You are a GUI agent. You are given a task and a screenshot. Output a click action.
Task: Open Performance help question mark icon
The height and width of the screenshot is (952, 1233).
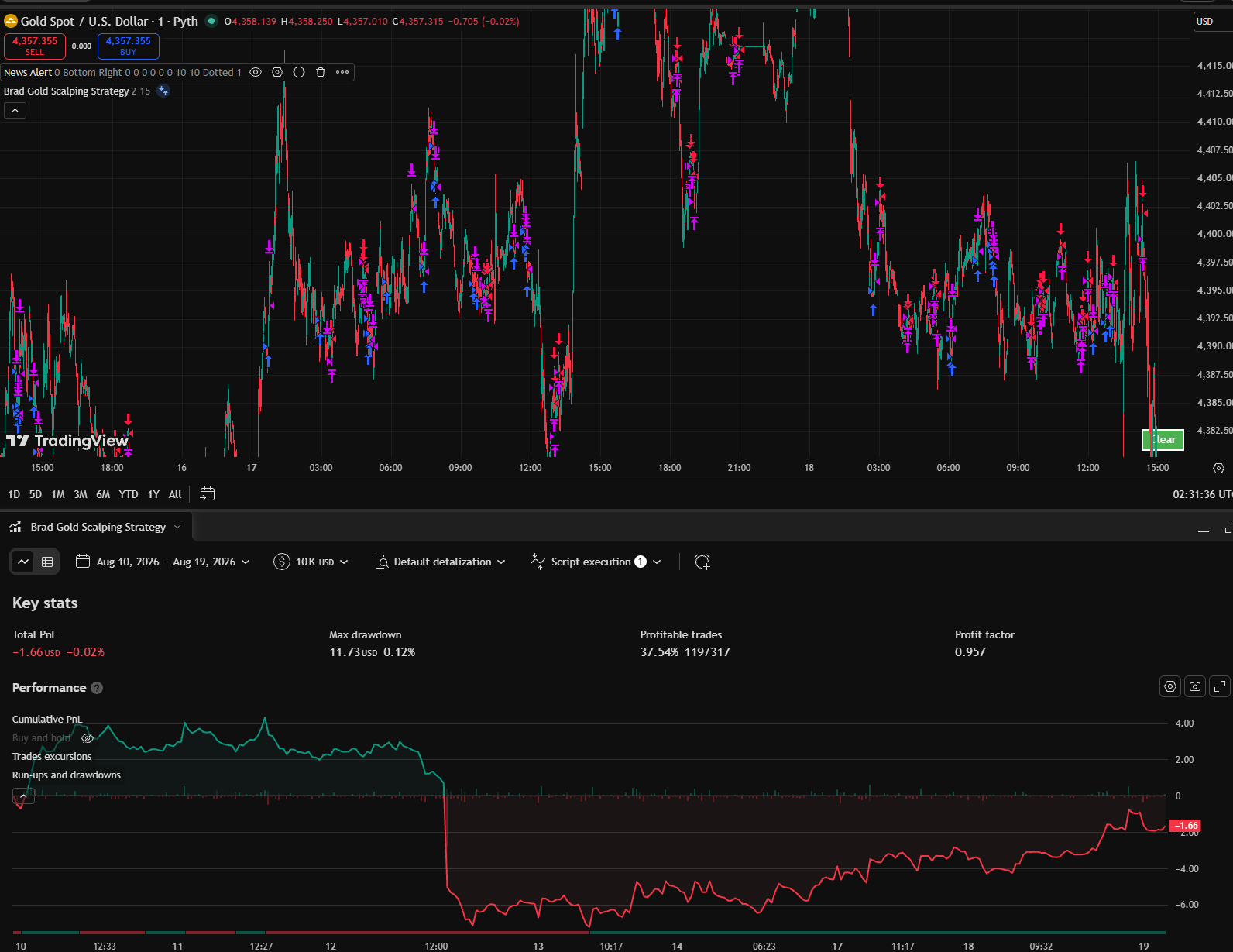click(97, 688)
